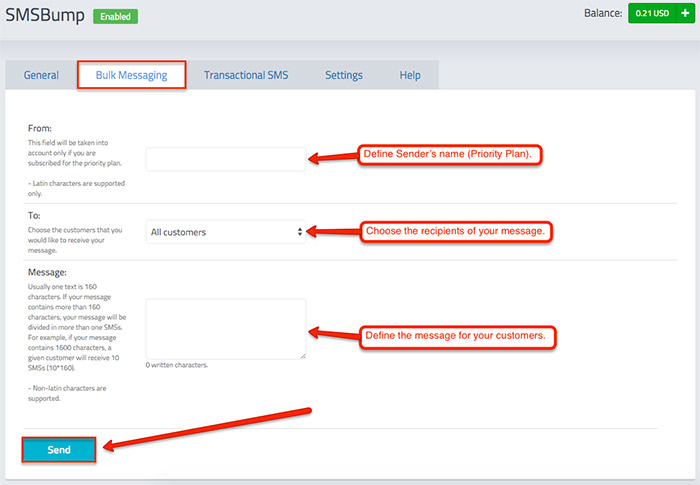Open the All customers recipients dropdown

(x=226, y=232)
